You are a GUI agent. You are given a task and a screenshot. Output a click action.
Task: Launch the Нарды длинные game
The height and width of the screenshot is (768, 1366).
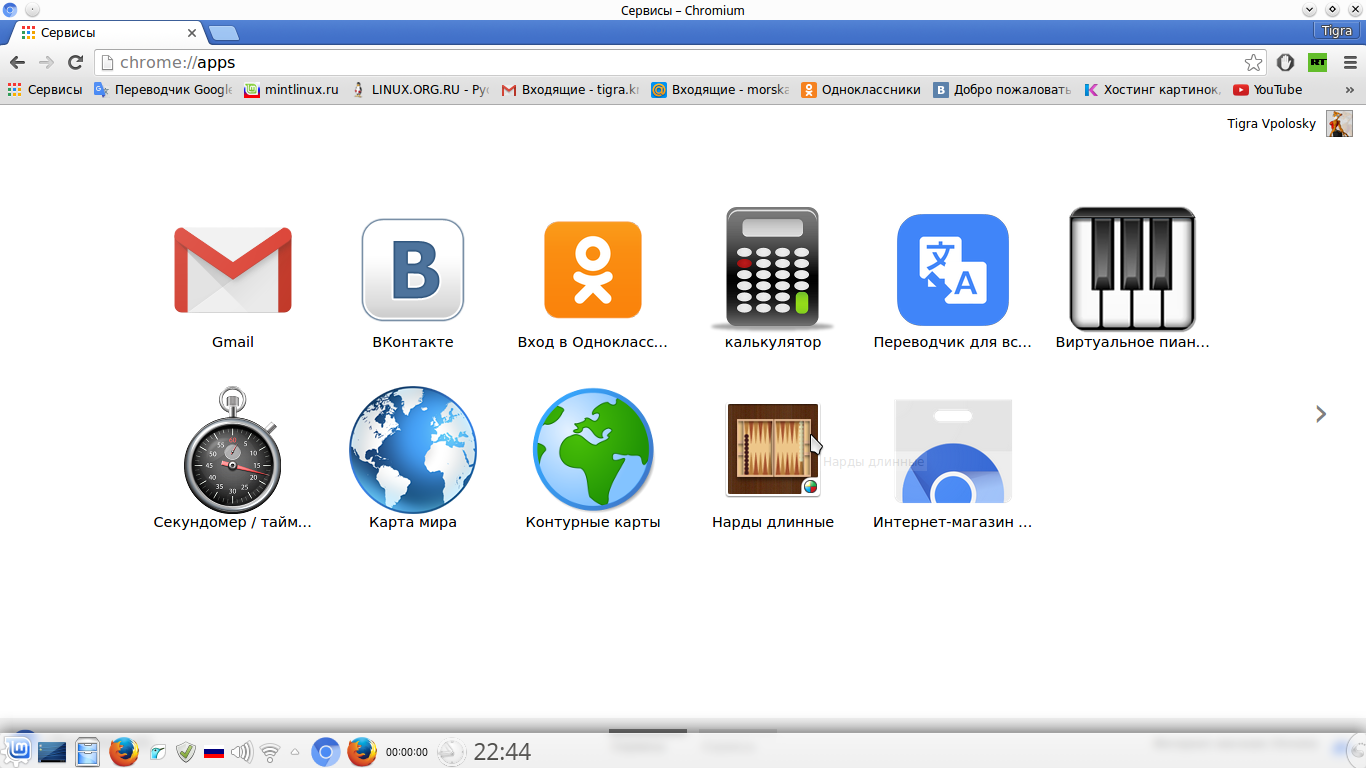click(x=773, y=450)
